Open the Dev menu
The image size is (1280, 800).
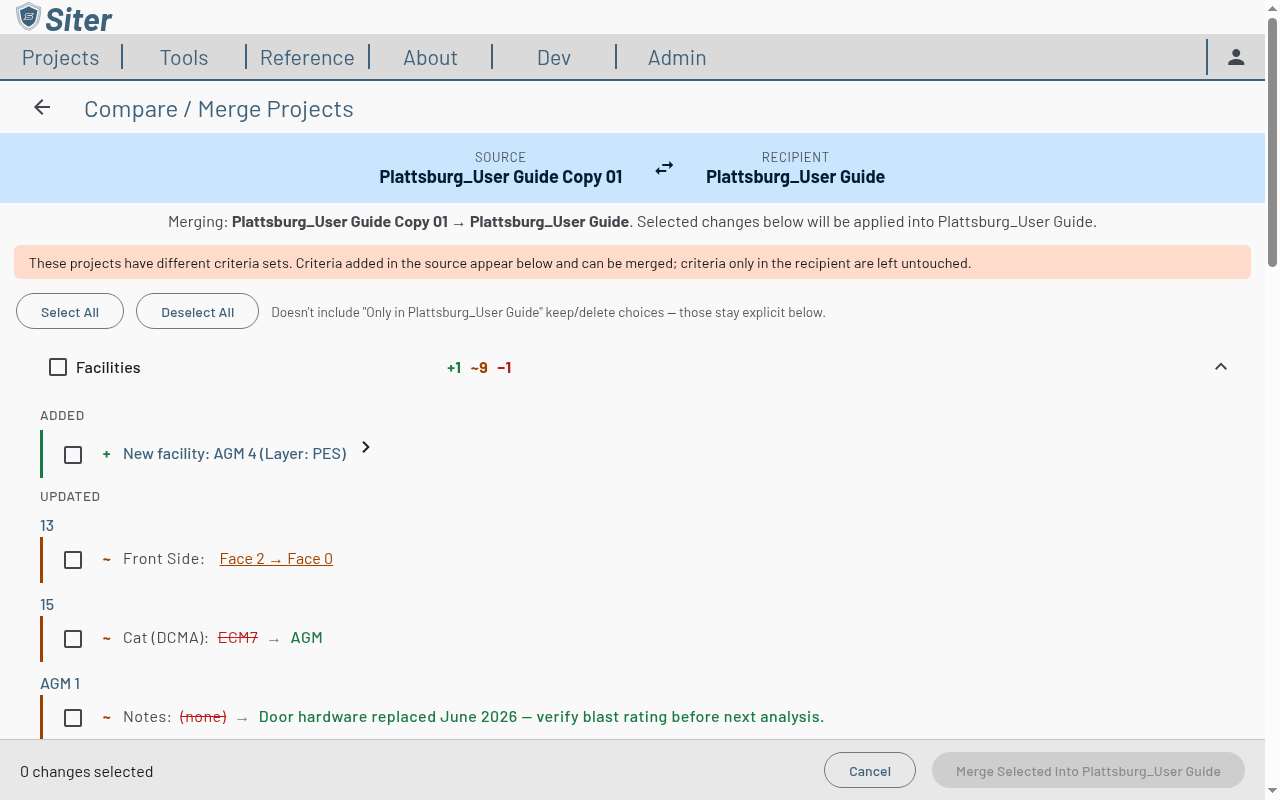[x=554, y=58]
